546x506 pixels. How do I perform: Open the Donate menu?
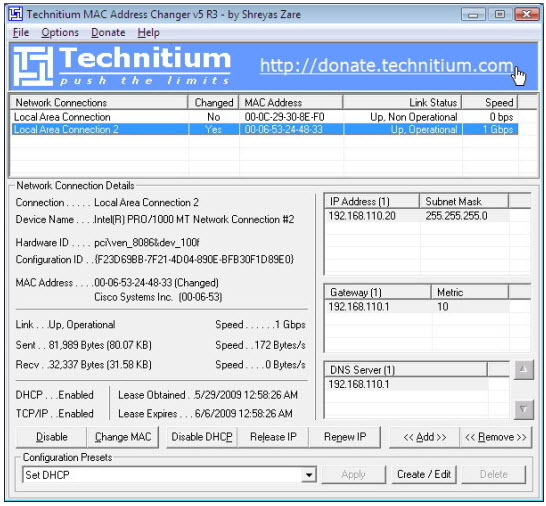108,32
